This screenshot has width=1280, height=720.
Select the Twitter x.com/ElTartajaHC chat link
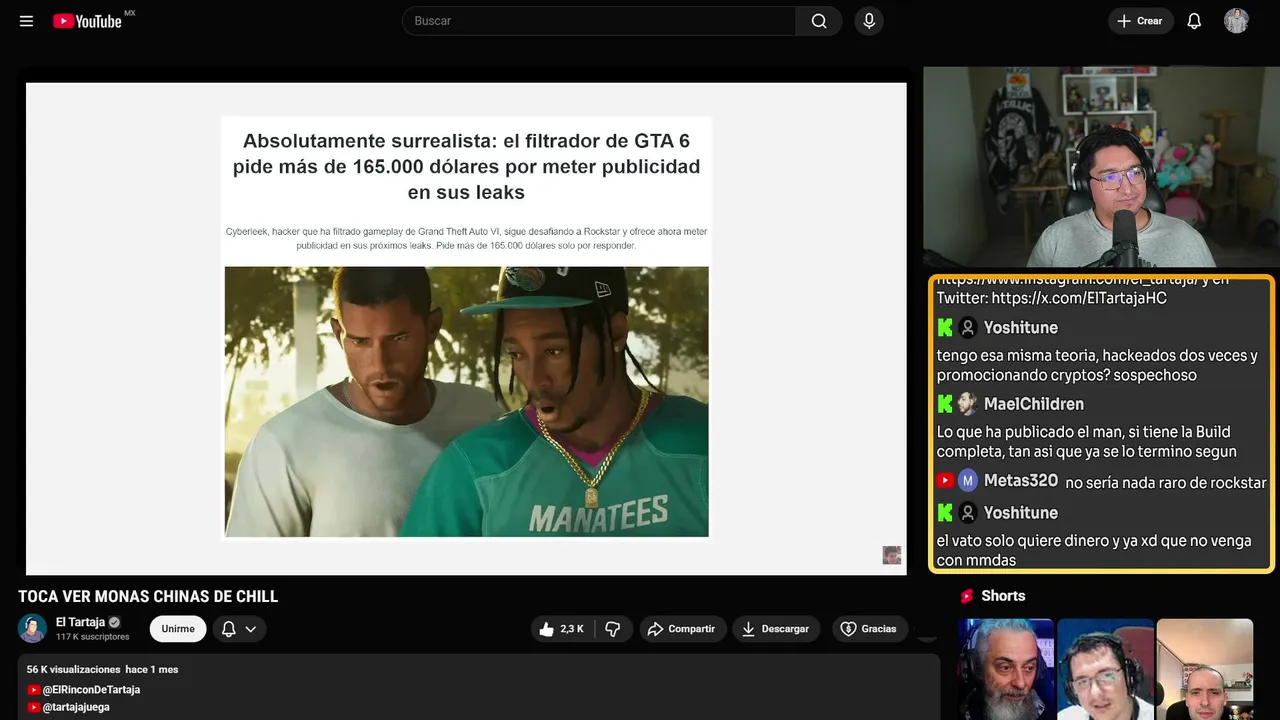1080,298
